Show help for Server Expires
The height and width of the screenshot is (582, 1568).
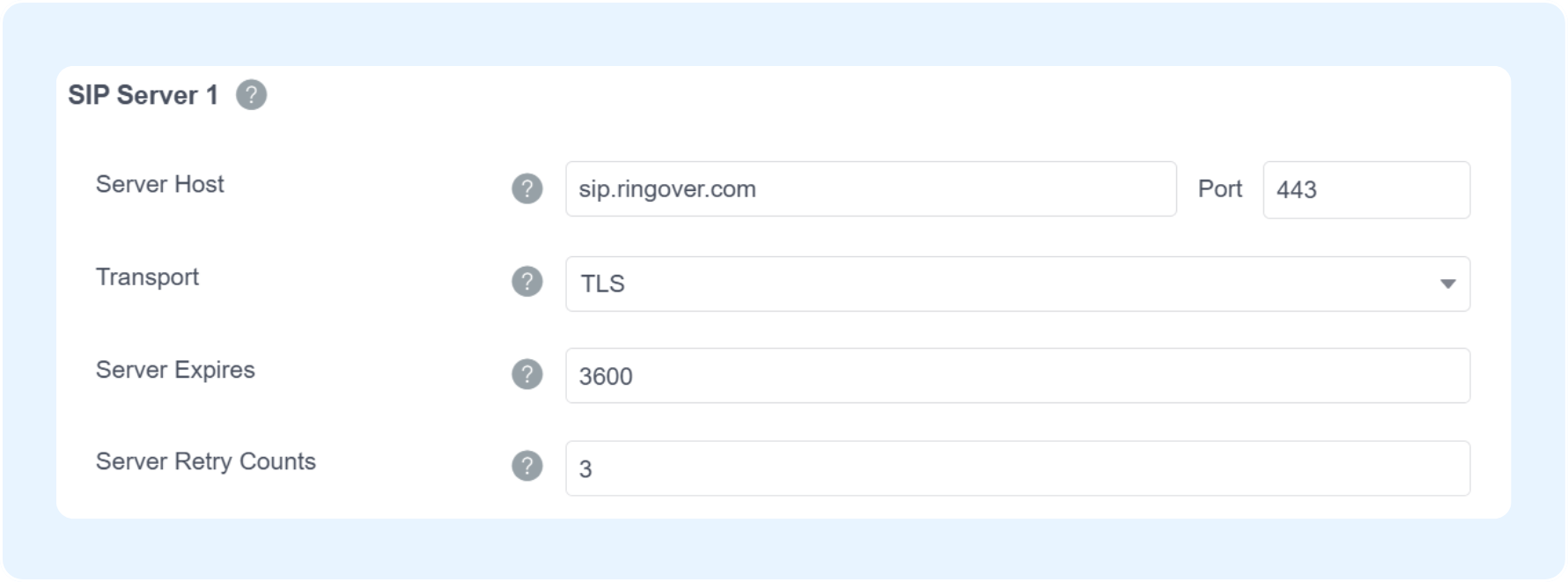point(526,374)
